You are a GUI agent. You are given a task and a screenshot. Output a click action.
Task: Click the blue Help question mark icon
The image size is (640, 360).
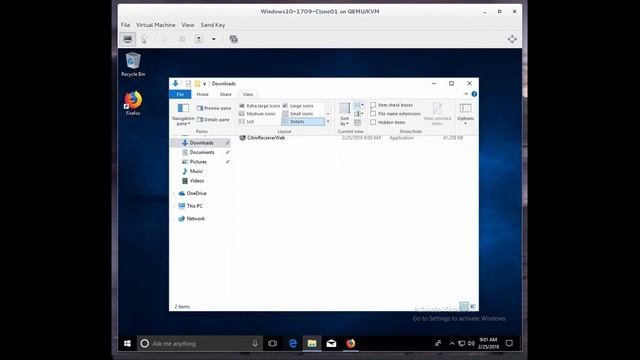[474, 94]
